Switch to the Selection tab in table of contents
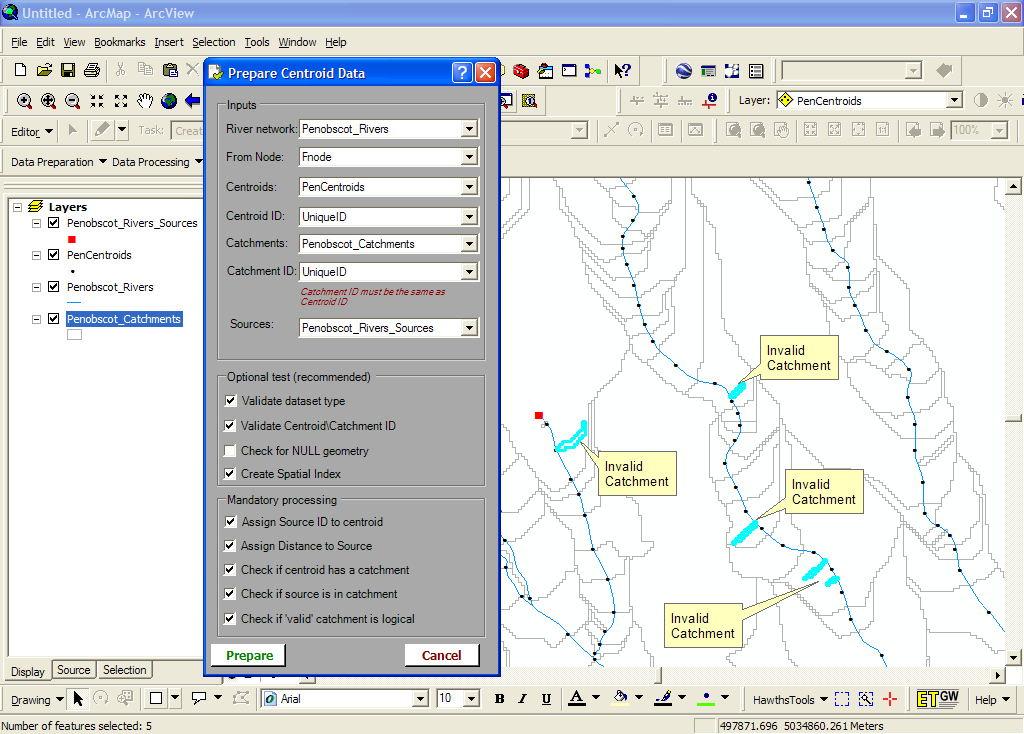This screenshot has height=734, width=1024. point(124,670)
